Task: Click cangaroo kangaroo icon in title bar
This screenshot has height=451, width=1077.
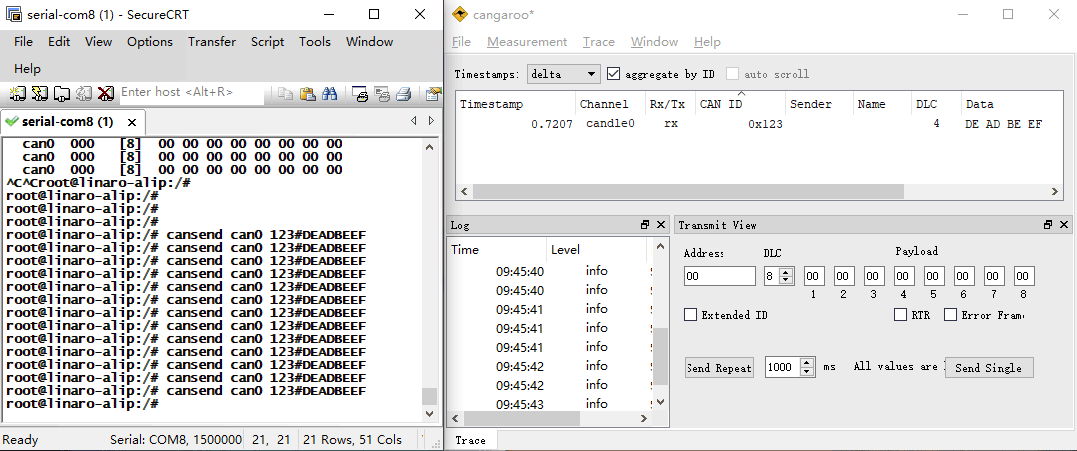Action: (460, 14)
